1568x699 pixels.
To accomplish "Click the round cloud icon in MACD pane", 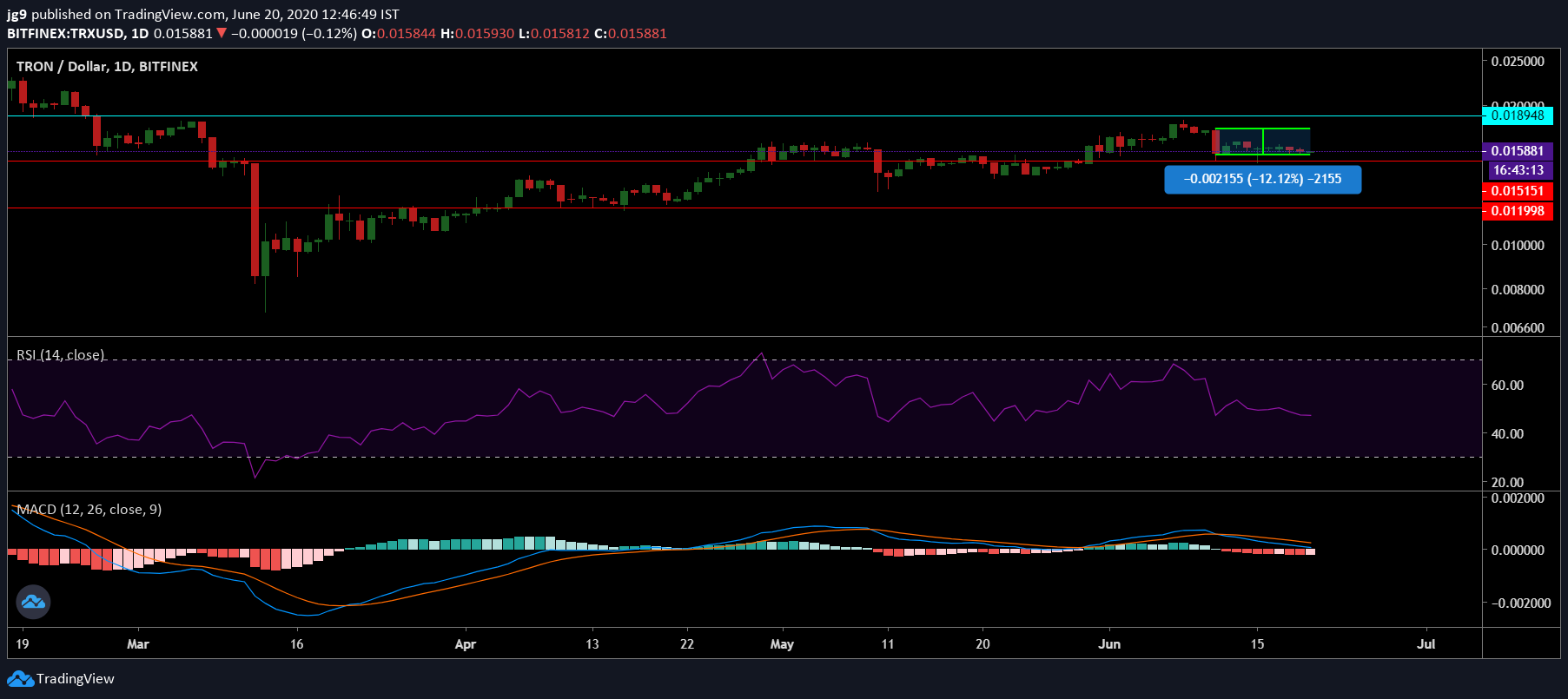I will tap(33, 602).
